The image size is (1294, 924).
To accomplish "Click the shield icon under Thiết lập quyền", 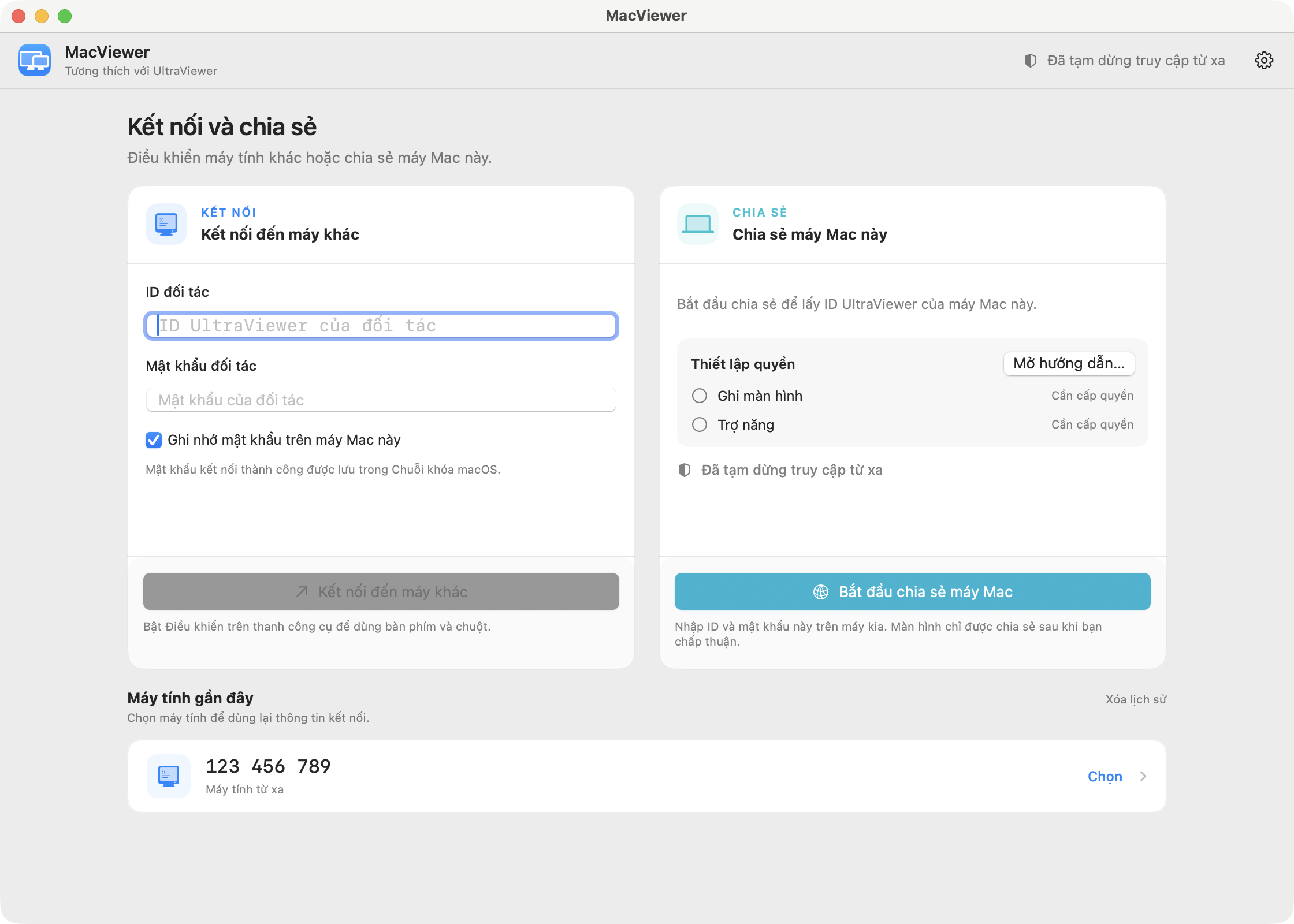I will tap(685, 470).
